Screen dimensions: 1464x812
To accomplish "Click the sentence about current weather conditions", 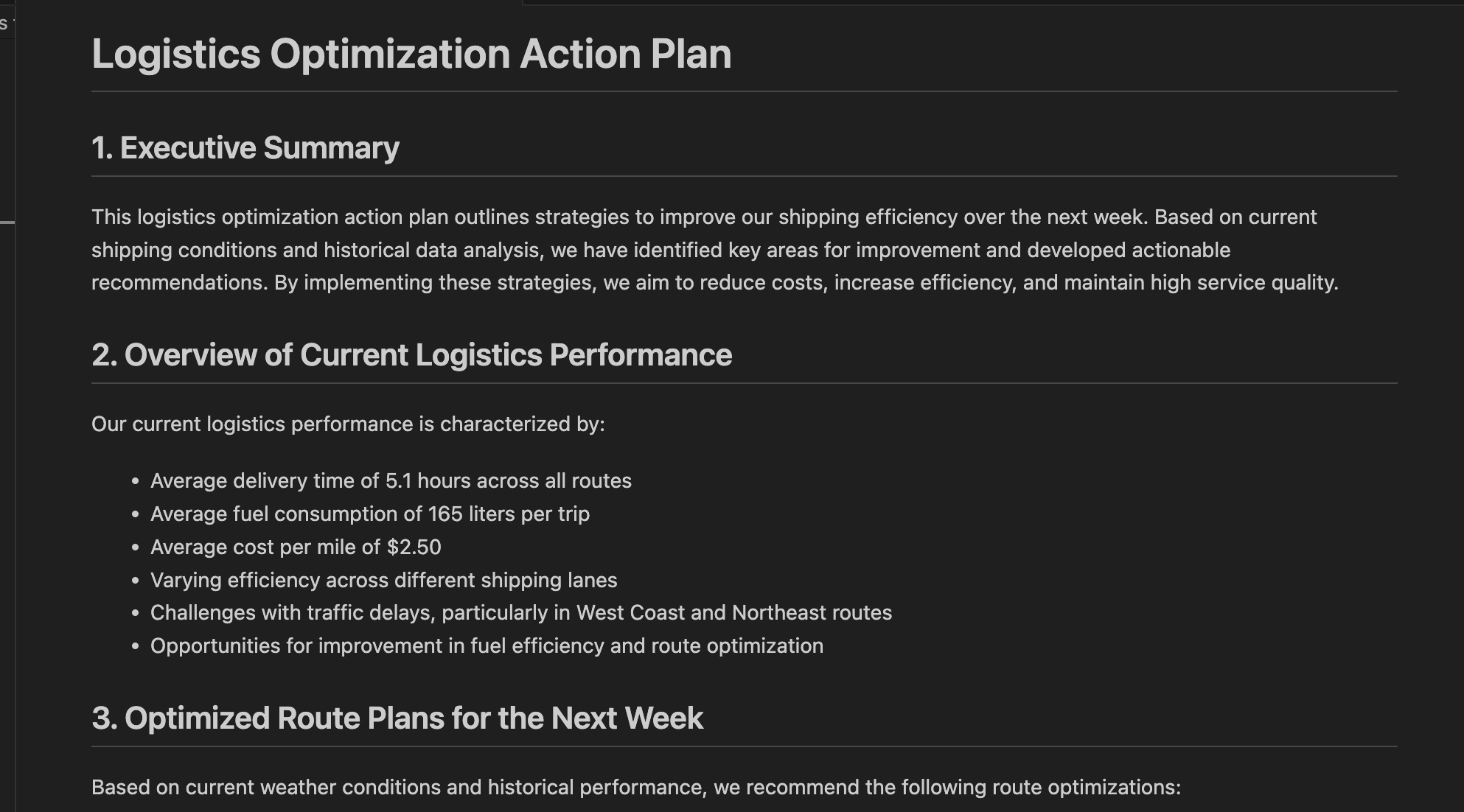I will click(635, 788).
